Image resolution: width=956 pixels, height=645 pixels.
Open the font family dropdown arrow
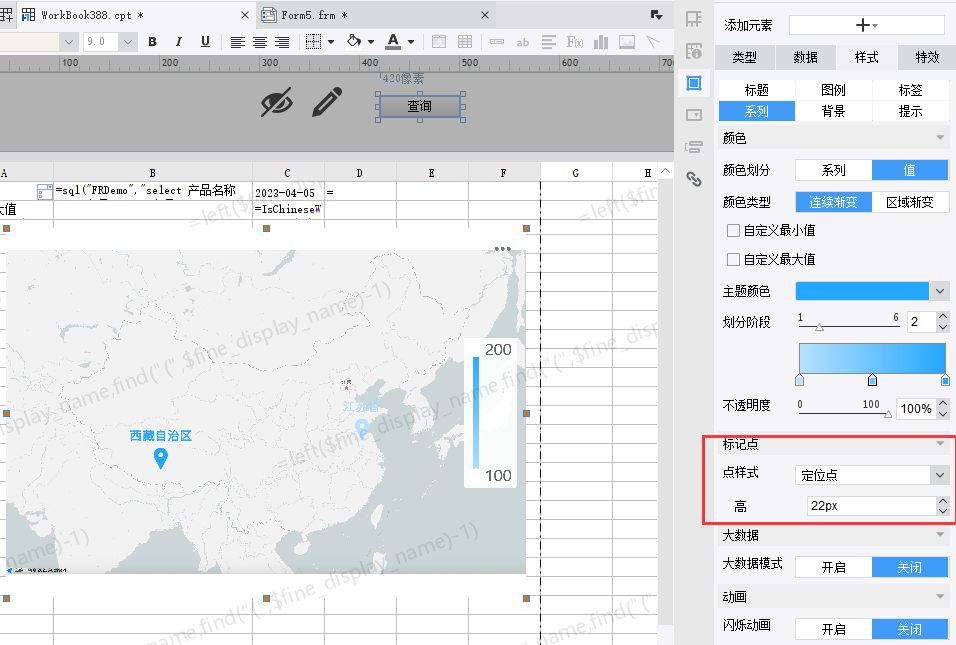tap(68, 42)
